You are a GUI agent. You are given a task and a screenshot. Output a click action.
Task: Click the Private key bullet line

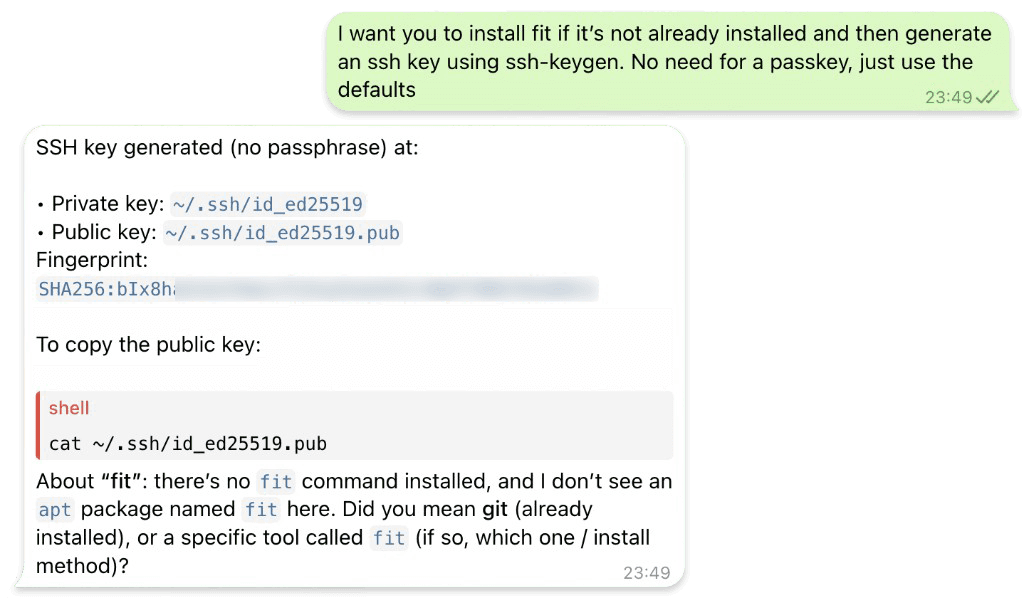coord(150,203)
